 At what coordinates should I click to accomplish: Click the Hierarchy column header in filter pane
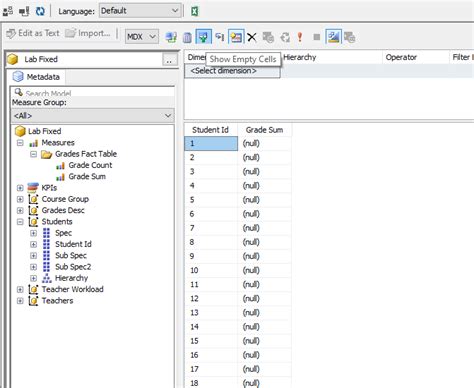click(x=331, y=57)
